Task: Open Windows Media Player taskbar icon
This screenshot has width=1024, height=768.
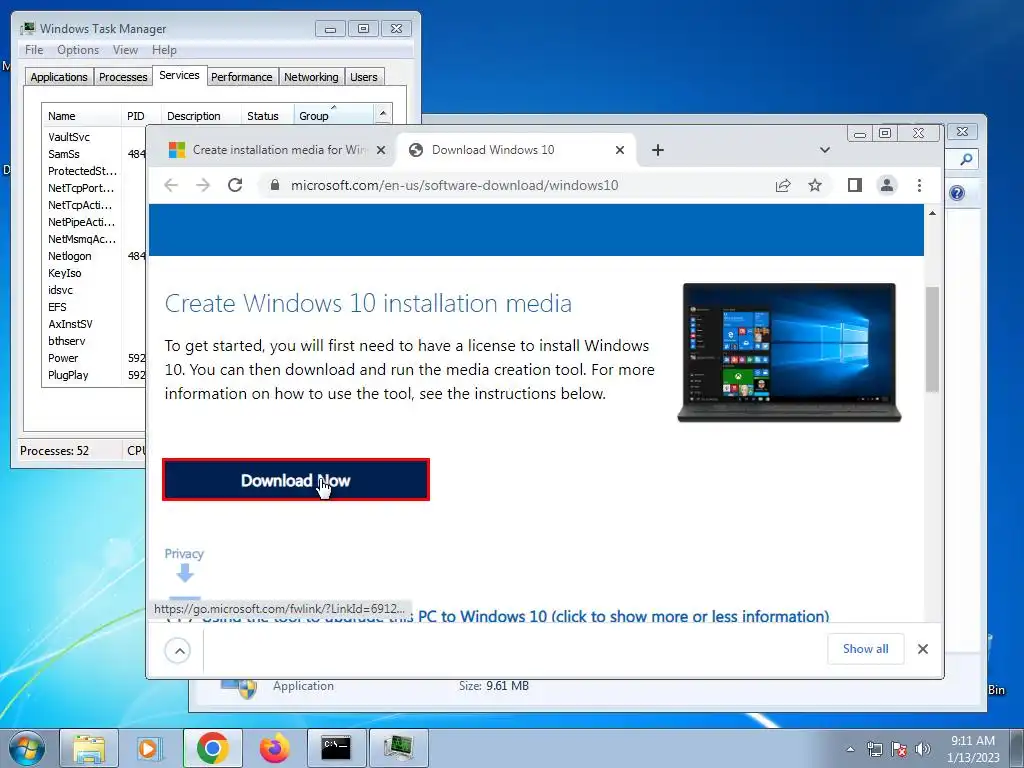Action: pyautogui.click(x=149, y=748)
